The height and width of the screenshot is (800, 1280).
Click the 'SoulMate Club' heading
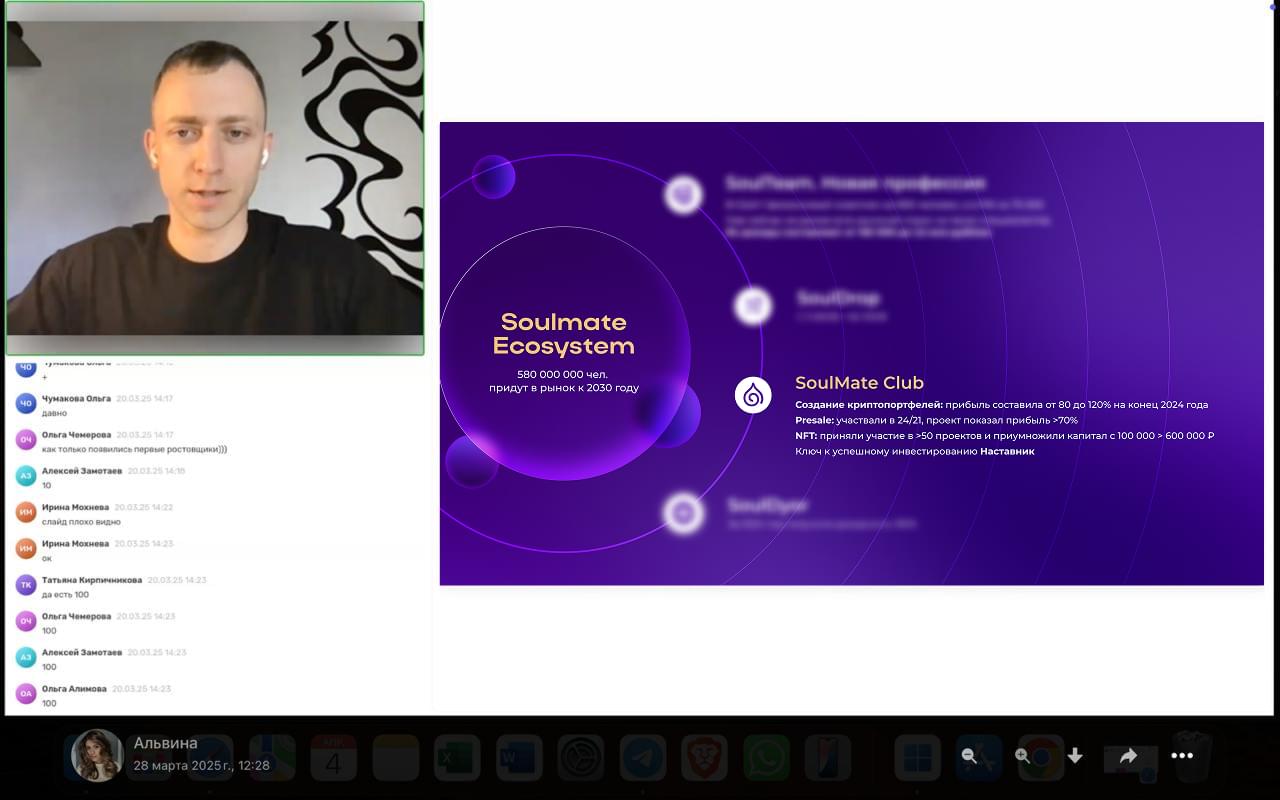[859, 383]
